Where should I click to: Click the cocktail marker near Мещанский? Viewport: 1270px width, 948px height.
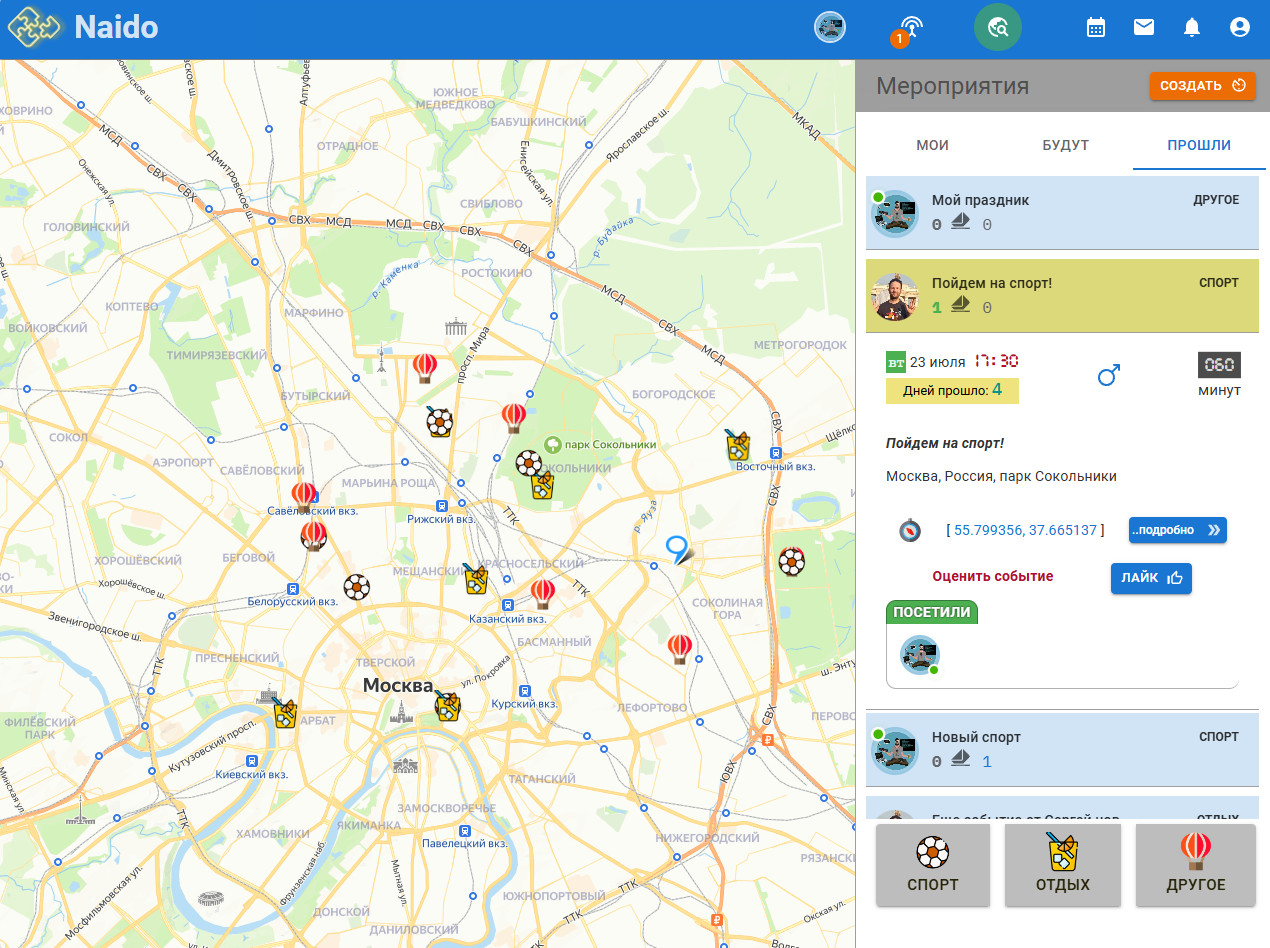tap(475, 578)
